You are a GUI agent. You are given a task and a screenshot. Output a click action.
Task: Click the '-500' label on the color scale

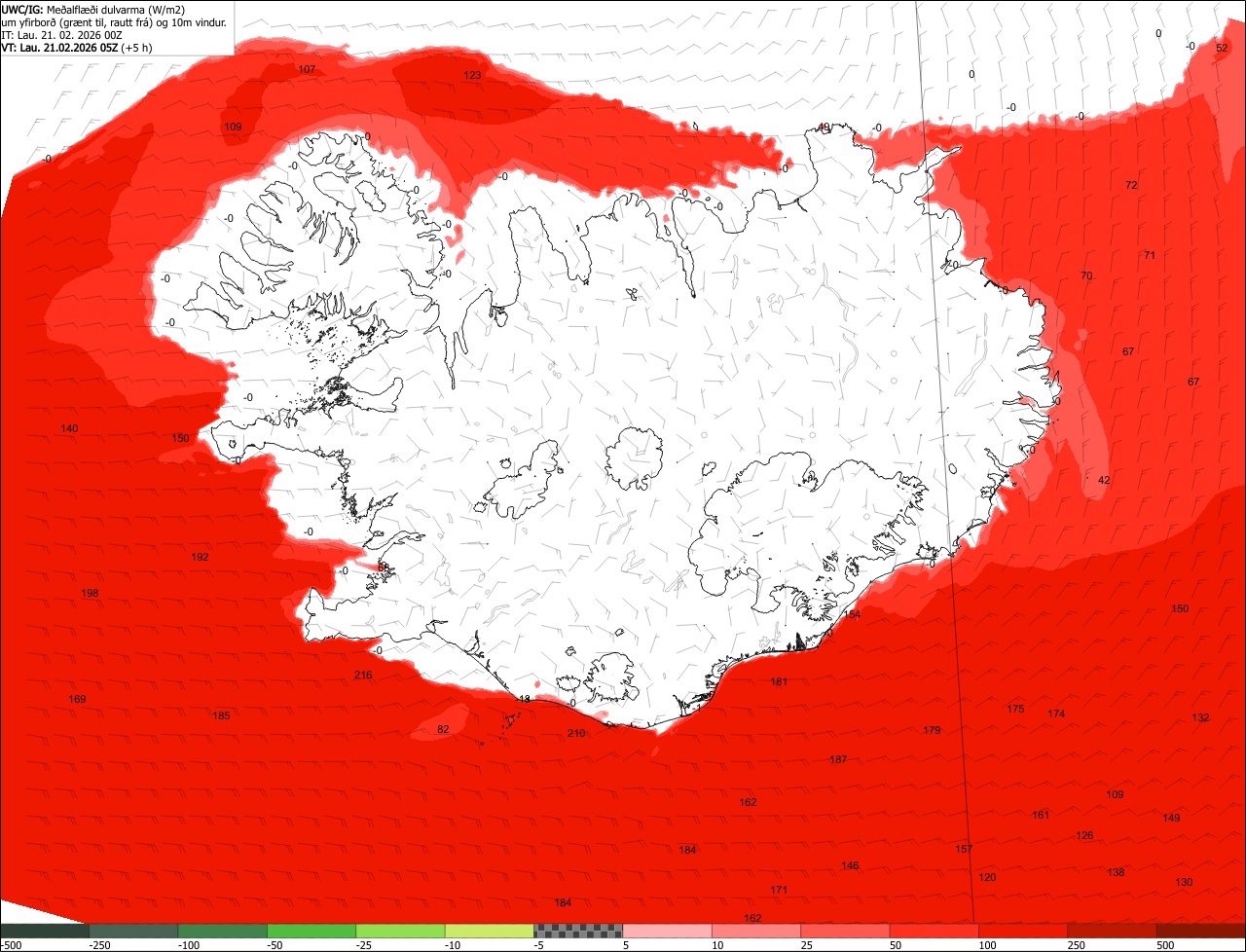[11, 945]
